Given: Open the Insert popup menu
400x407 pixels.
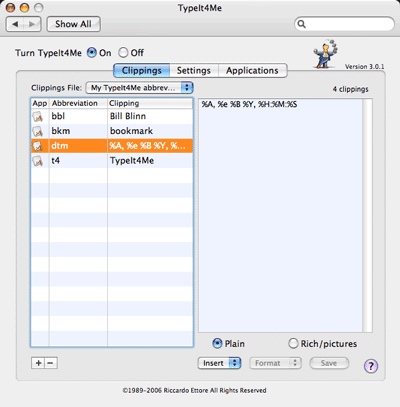Looking at the screenshot, I should (x=219, y=363).
